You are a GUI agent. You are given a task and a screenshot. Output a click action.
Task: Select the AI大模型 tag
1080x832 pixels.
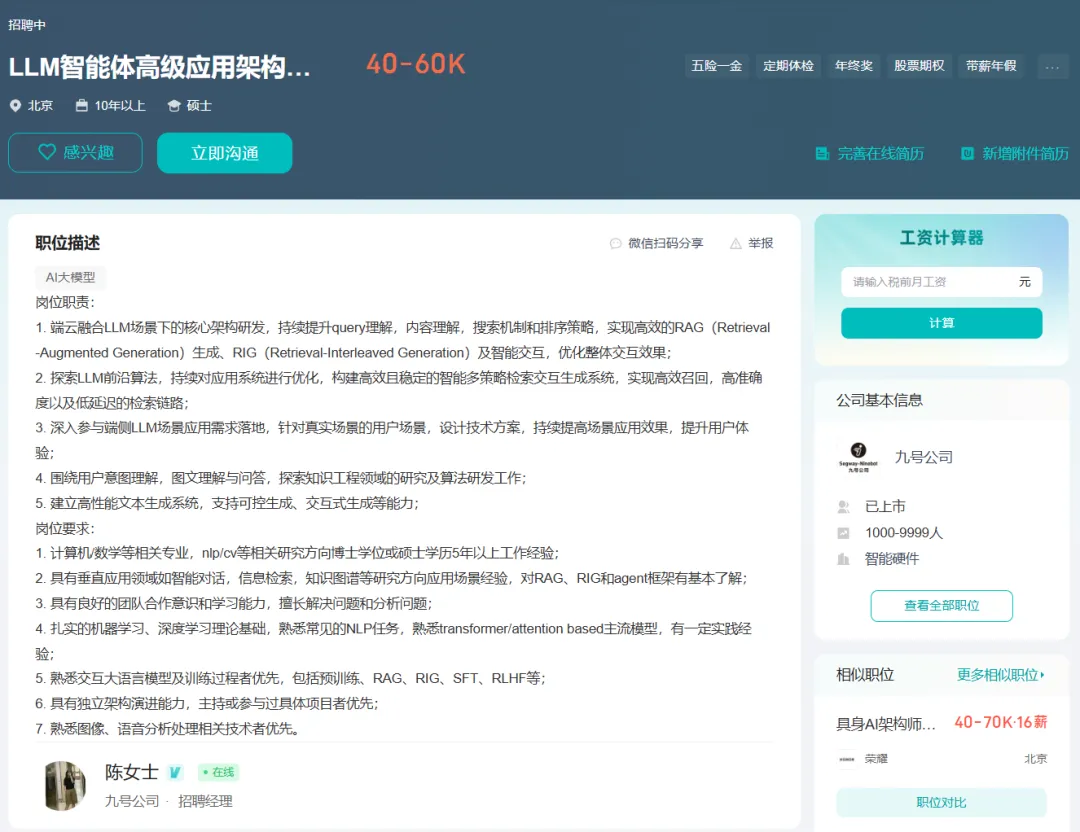coord(71,277)
